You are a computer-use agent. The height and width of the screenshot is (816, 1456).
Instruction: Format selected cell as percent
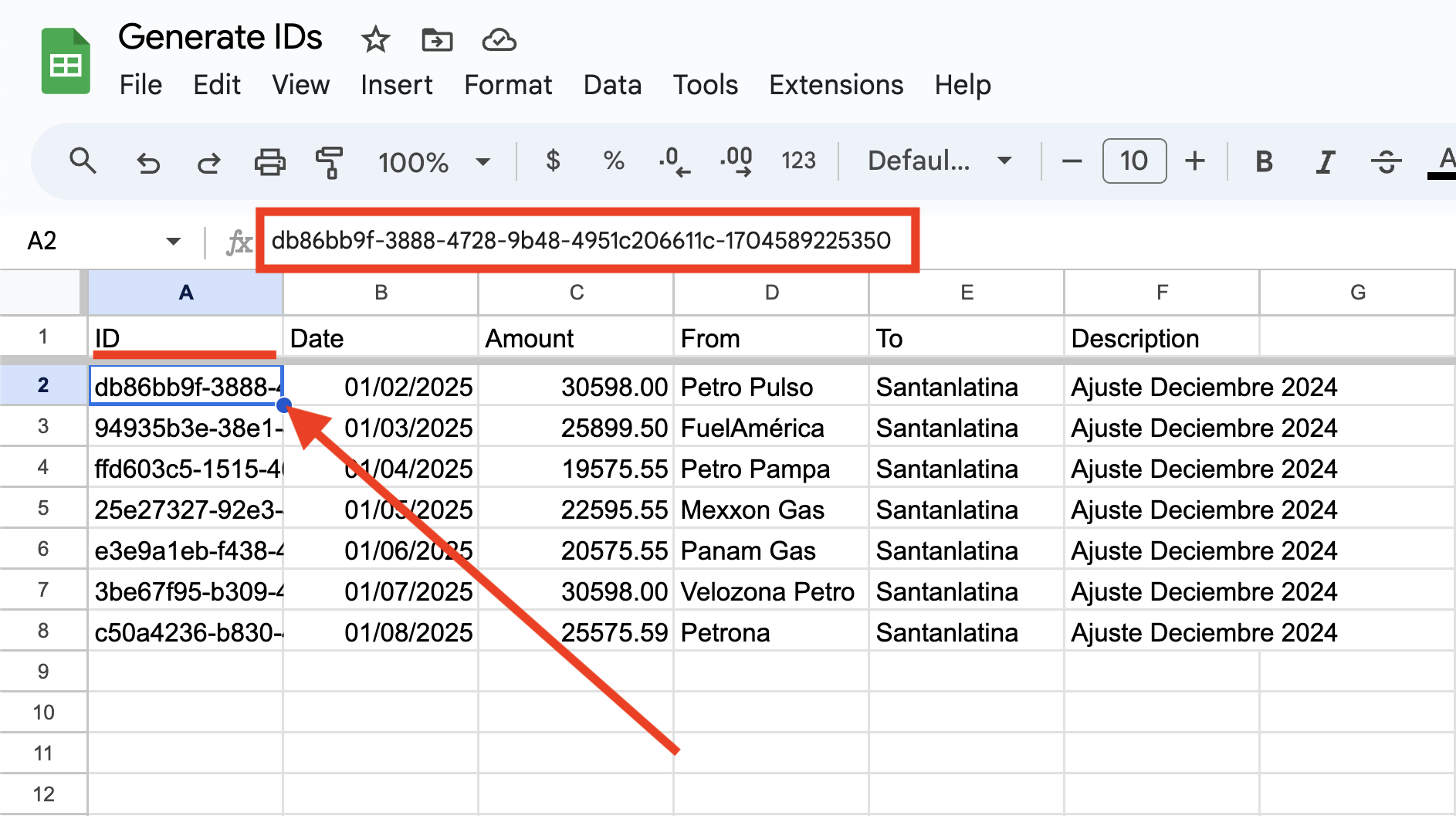[x=614, y=161]
